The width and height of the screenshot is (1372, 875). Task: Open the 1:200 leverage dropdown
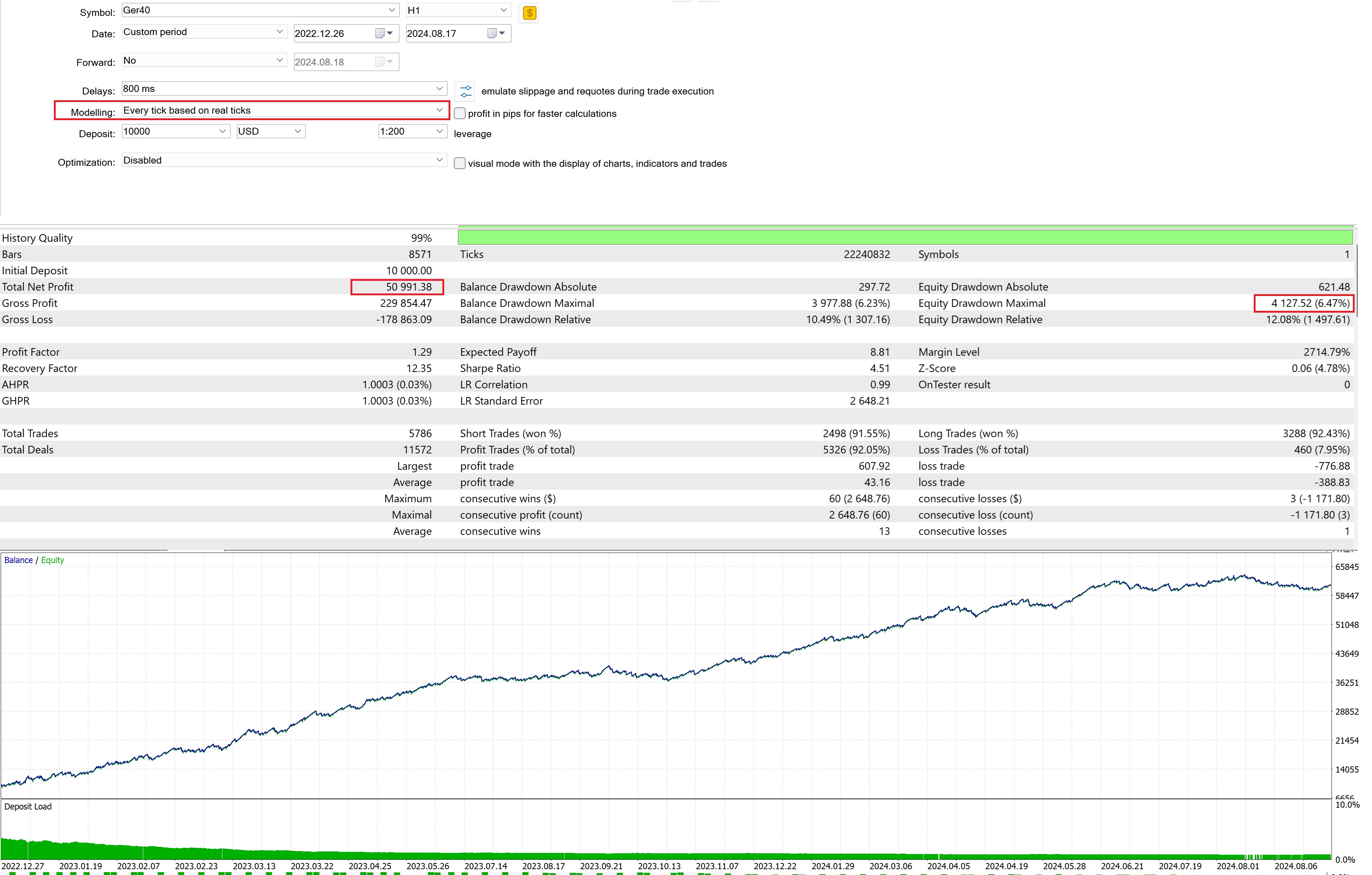coord(439,131)
